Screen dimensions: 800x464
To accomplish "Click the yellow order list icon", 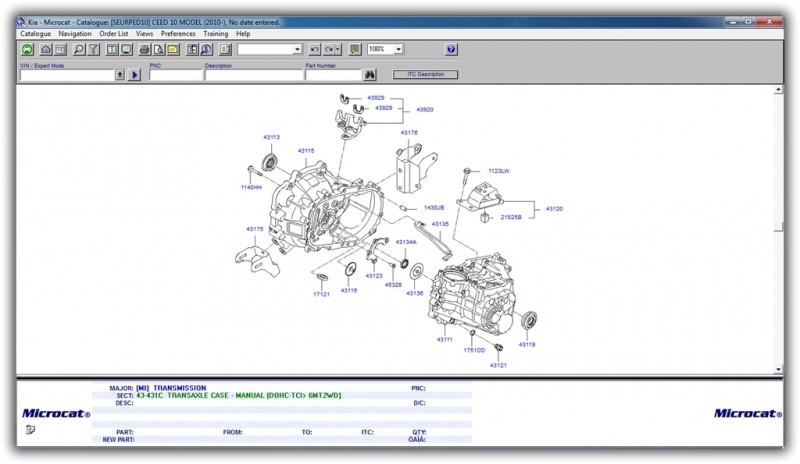I will pos(173,50).
